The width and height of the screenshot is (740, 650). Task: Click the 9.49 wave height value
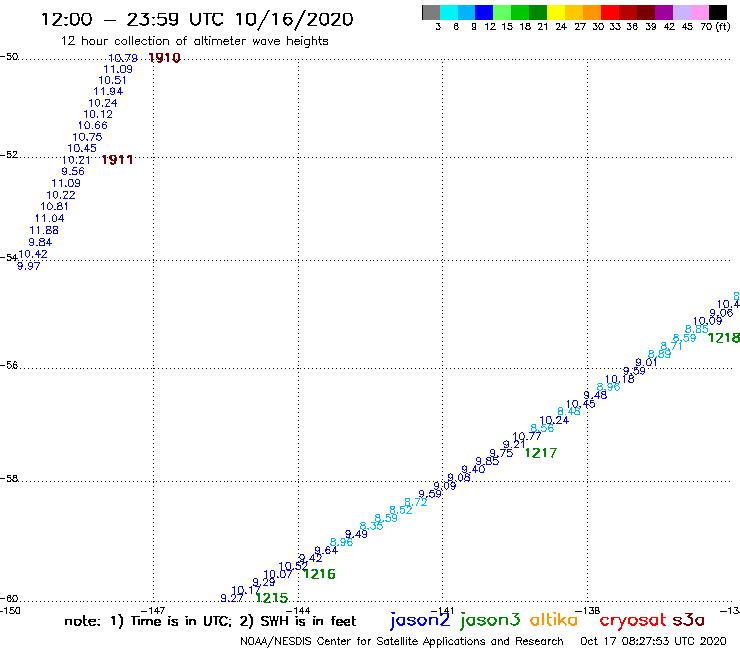356,534
